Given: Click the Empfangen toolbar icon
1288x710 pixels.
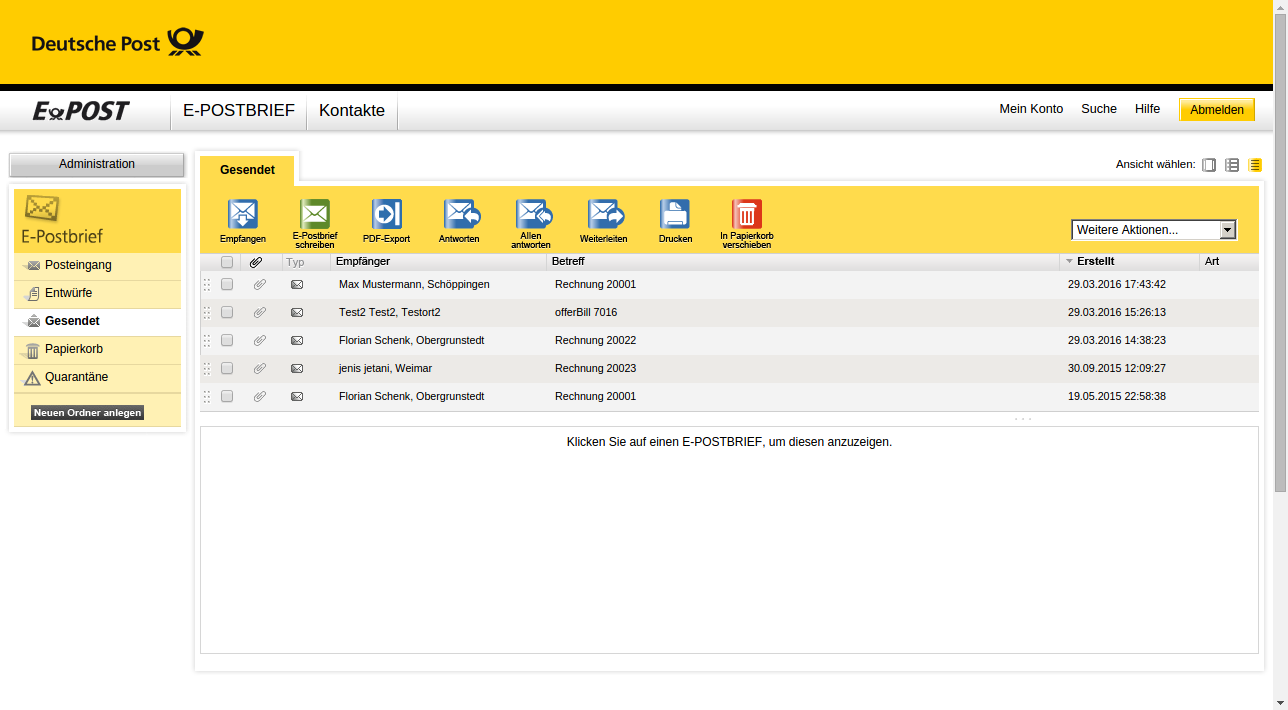Looking at the screenshot, I should tap(243, 214).
